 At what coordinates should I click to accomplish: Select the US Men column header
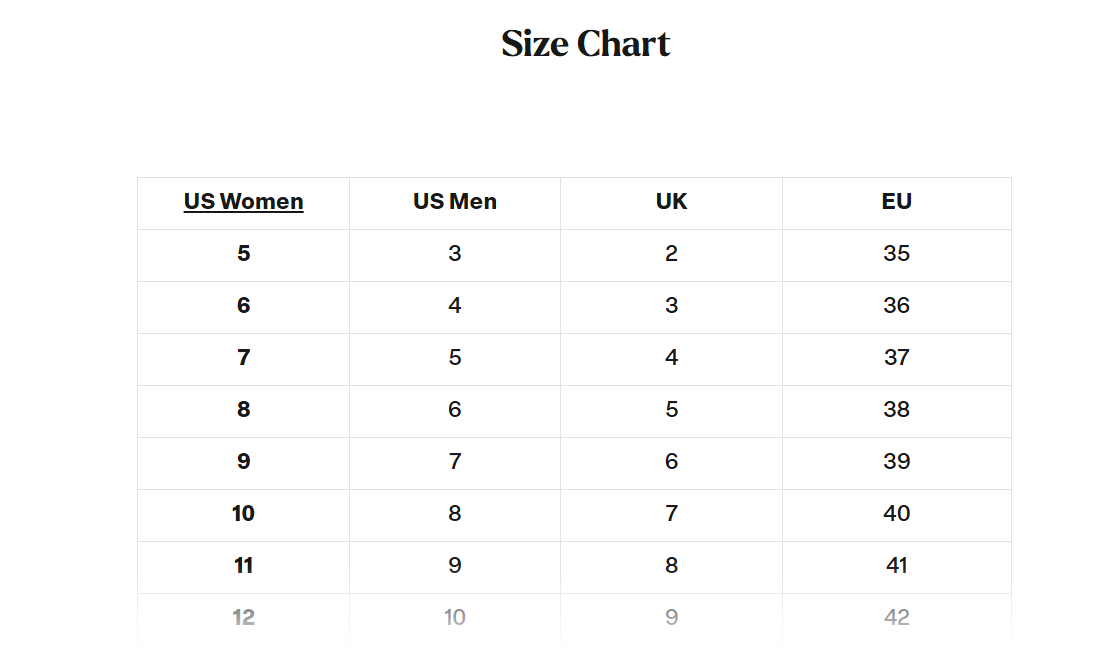(455, 202)
